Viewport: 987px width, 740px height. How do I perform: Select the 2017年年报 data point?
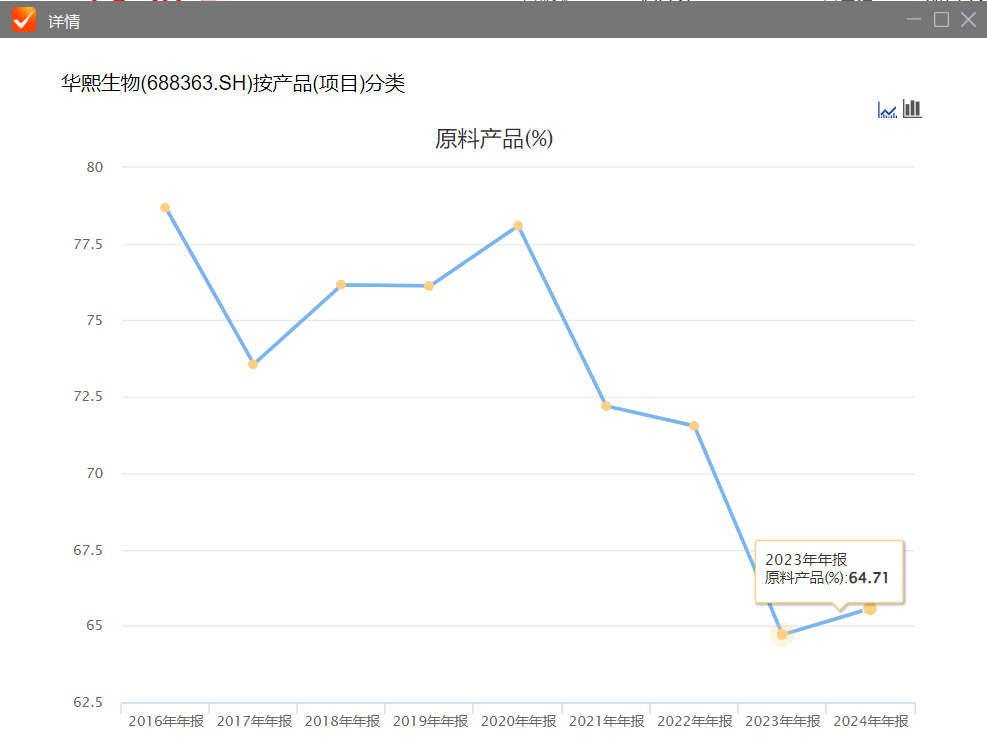coord(253,364)
